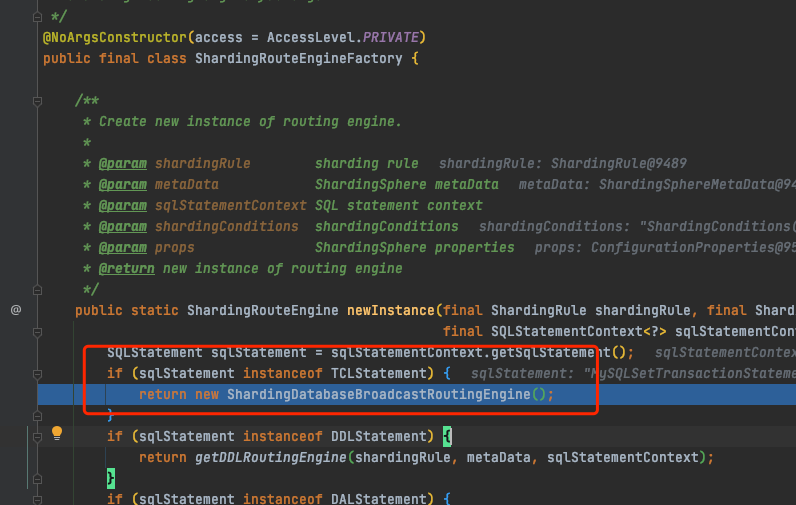Collapse the javadoc block at the /** marker

click(x=37, y=101)
